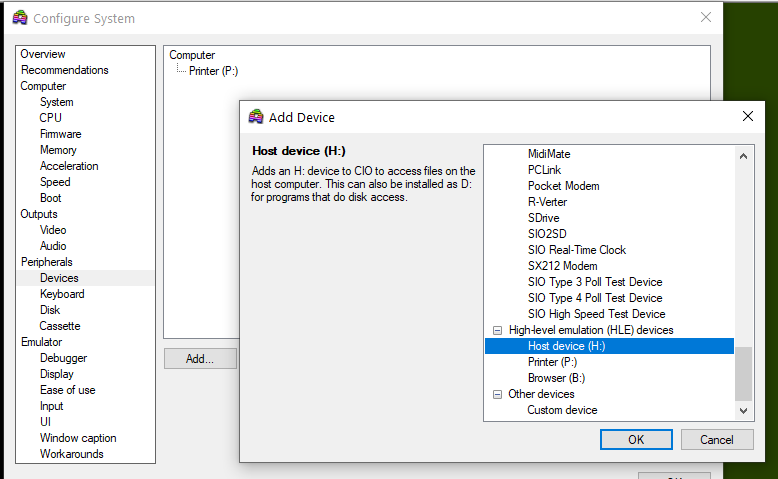778x479 pixels.
Task: Close the Add Device dialog
Action: [x=746, y=117]
